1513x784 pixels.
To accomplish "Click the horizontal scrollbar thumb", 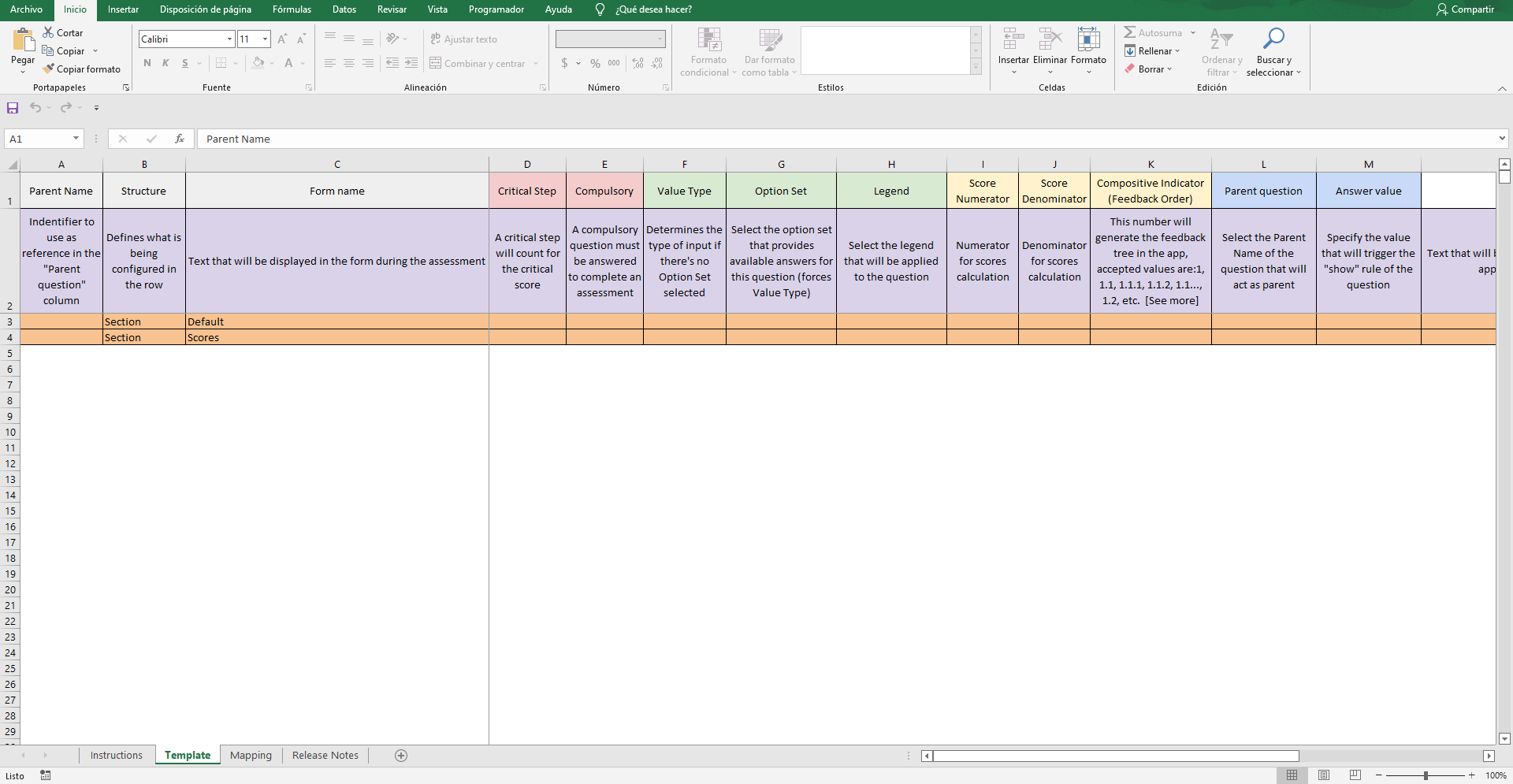I will tap(1116, 756).
